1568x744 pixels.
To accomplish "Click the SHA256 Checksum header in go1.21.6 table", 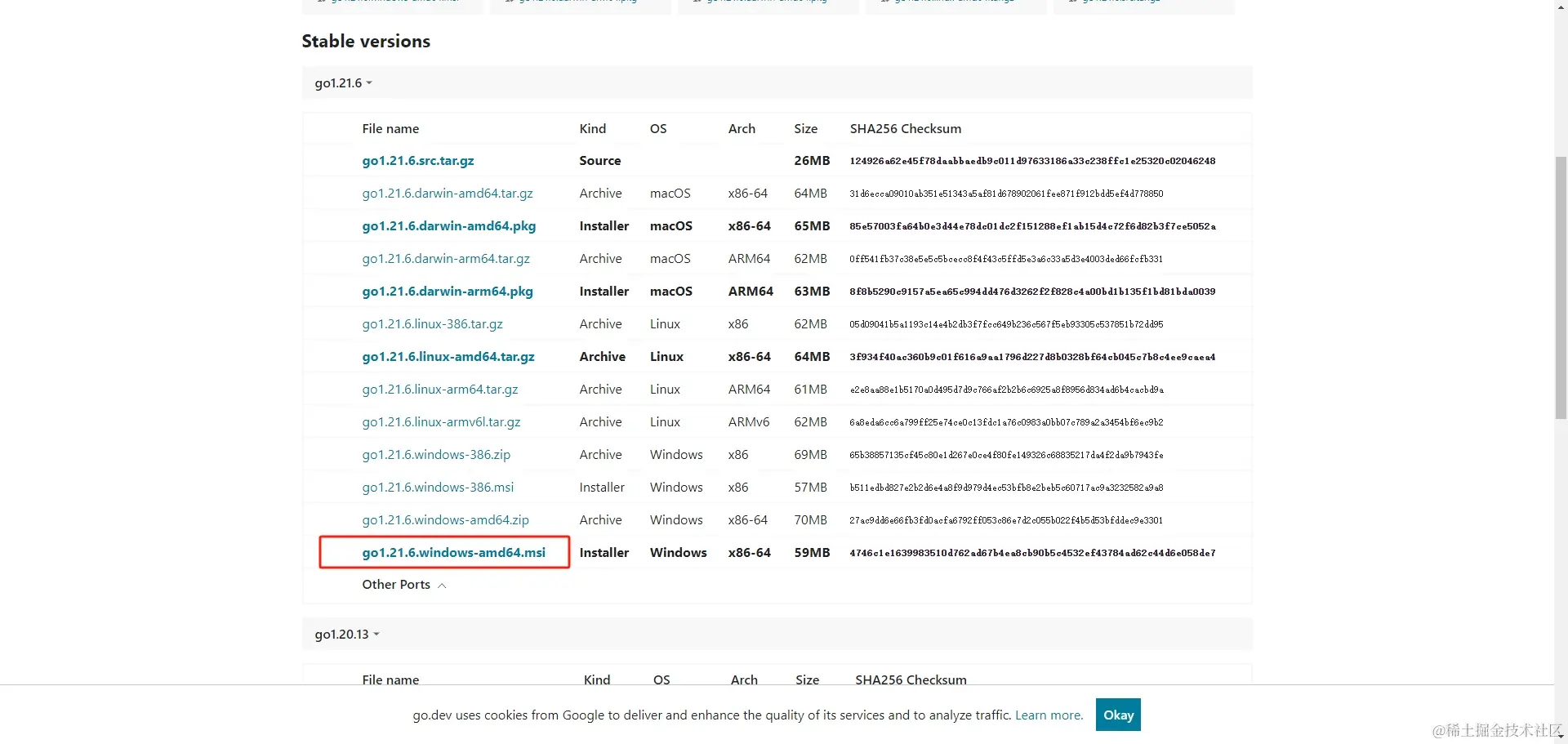I will [906, 129].
